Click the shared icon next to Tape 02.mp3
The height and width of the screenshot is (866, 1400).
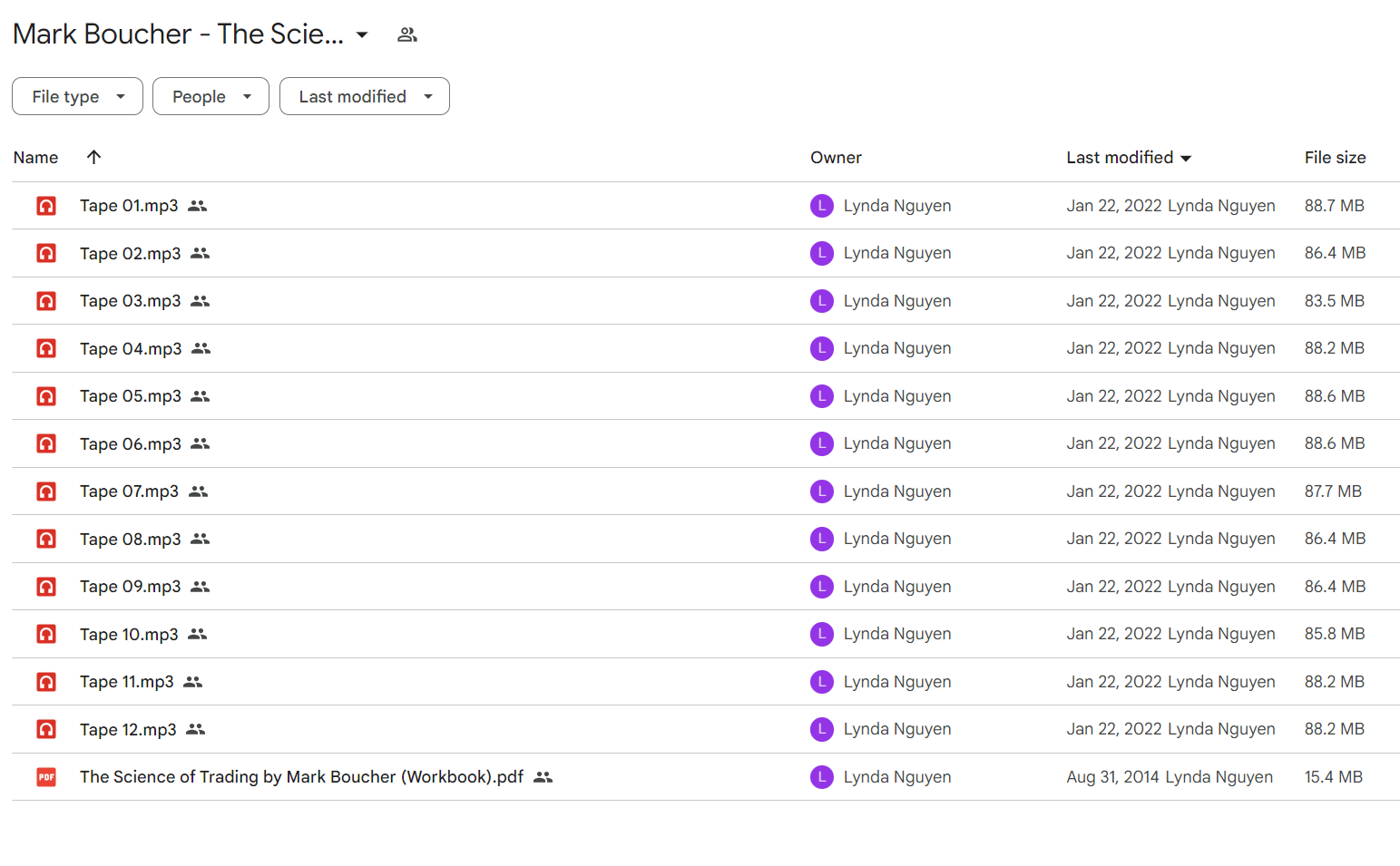[201, 253]
